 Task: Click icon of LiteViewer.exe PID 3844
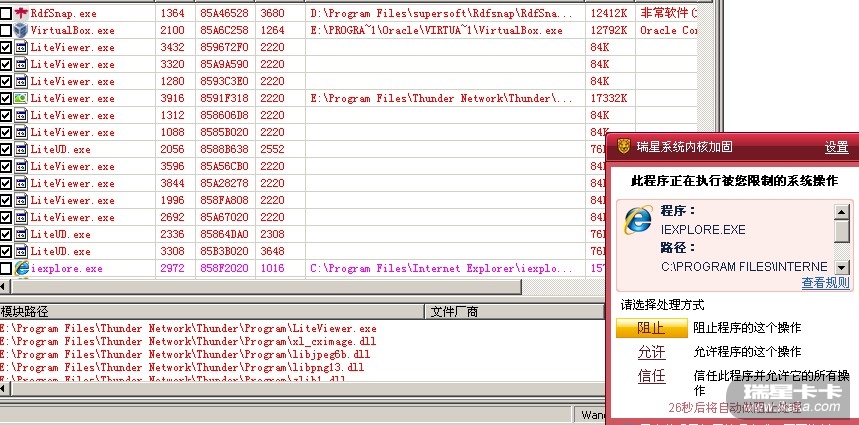[21, 183]
